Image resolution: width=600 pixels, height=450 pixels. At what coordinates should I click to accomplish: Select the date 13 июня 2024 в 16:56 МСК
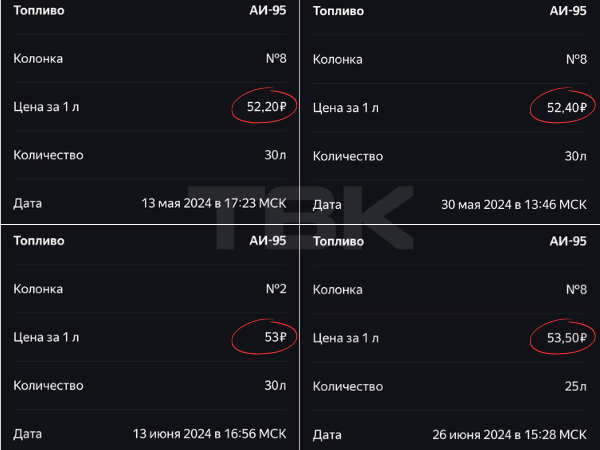click(209, 434)
